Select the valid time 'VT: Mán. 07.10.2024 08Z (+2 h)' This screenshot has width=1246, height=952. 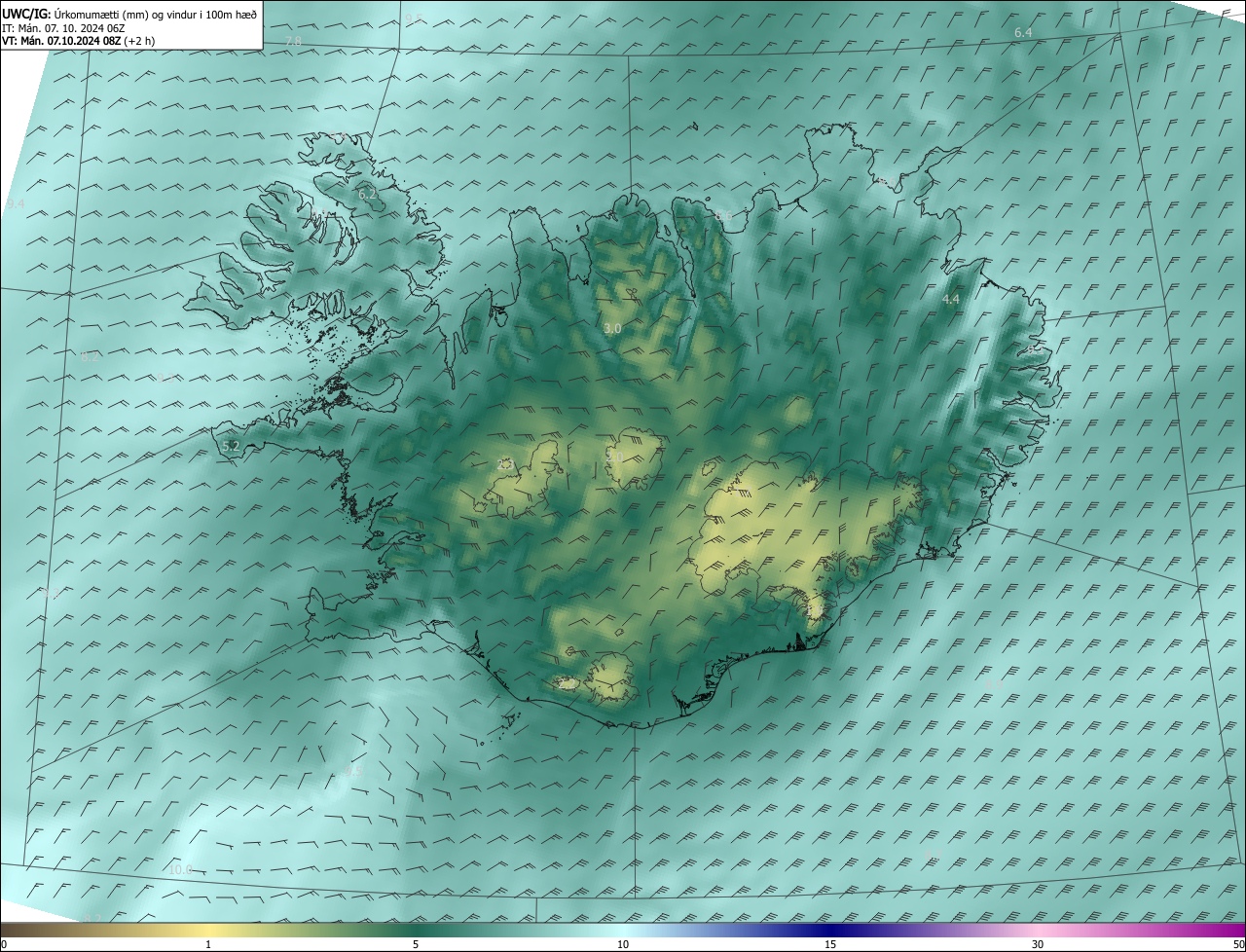pyautogui.click(x=78, y=41)
